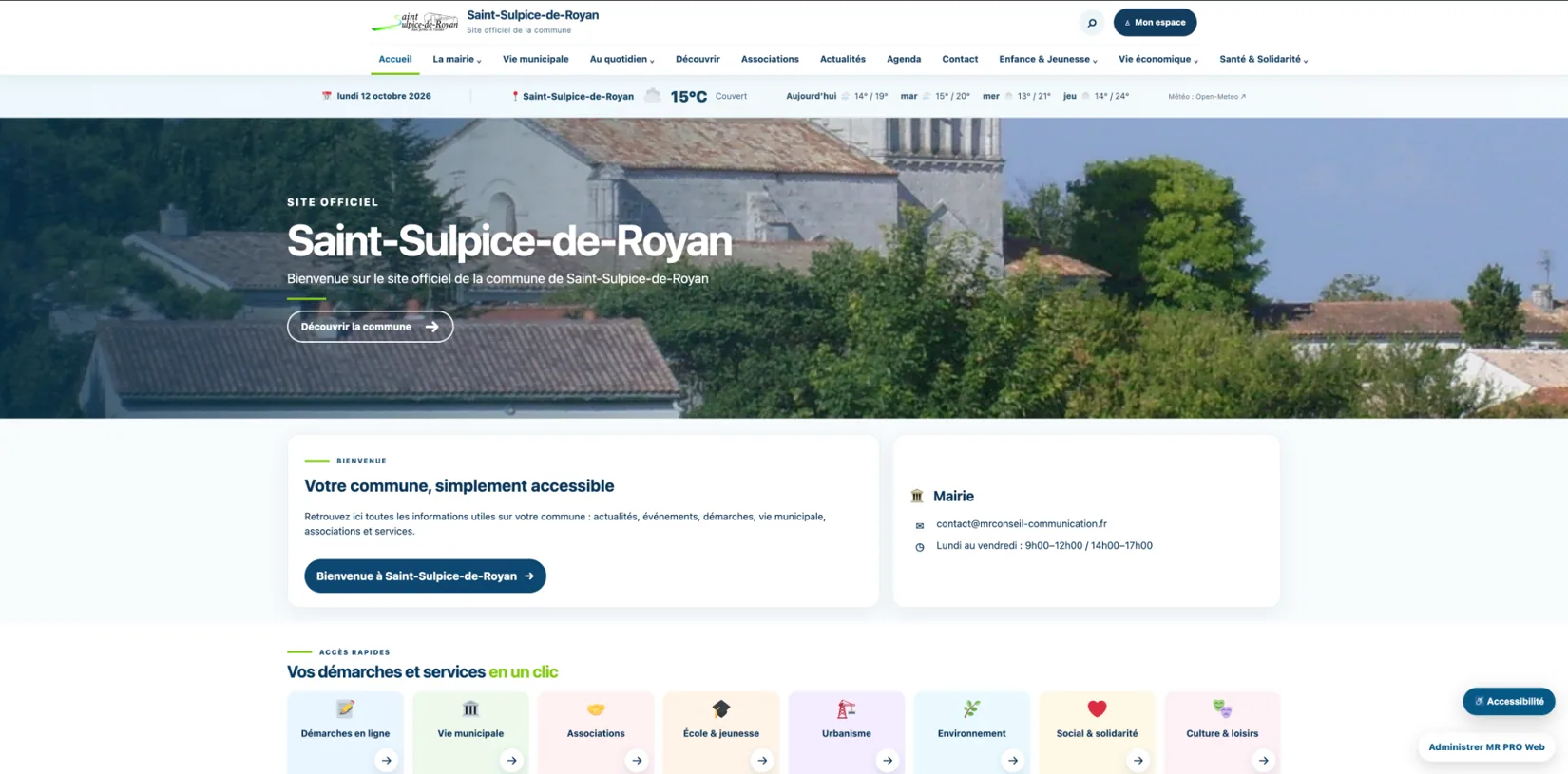
Task: Click the Urbanisme crane icon
Action: 846,708
